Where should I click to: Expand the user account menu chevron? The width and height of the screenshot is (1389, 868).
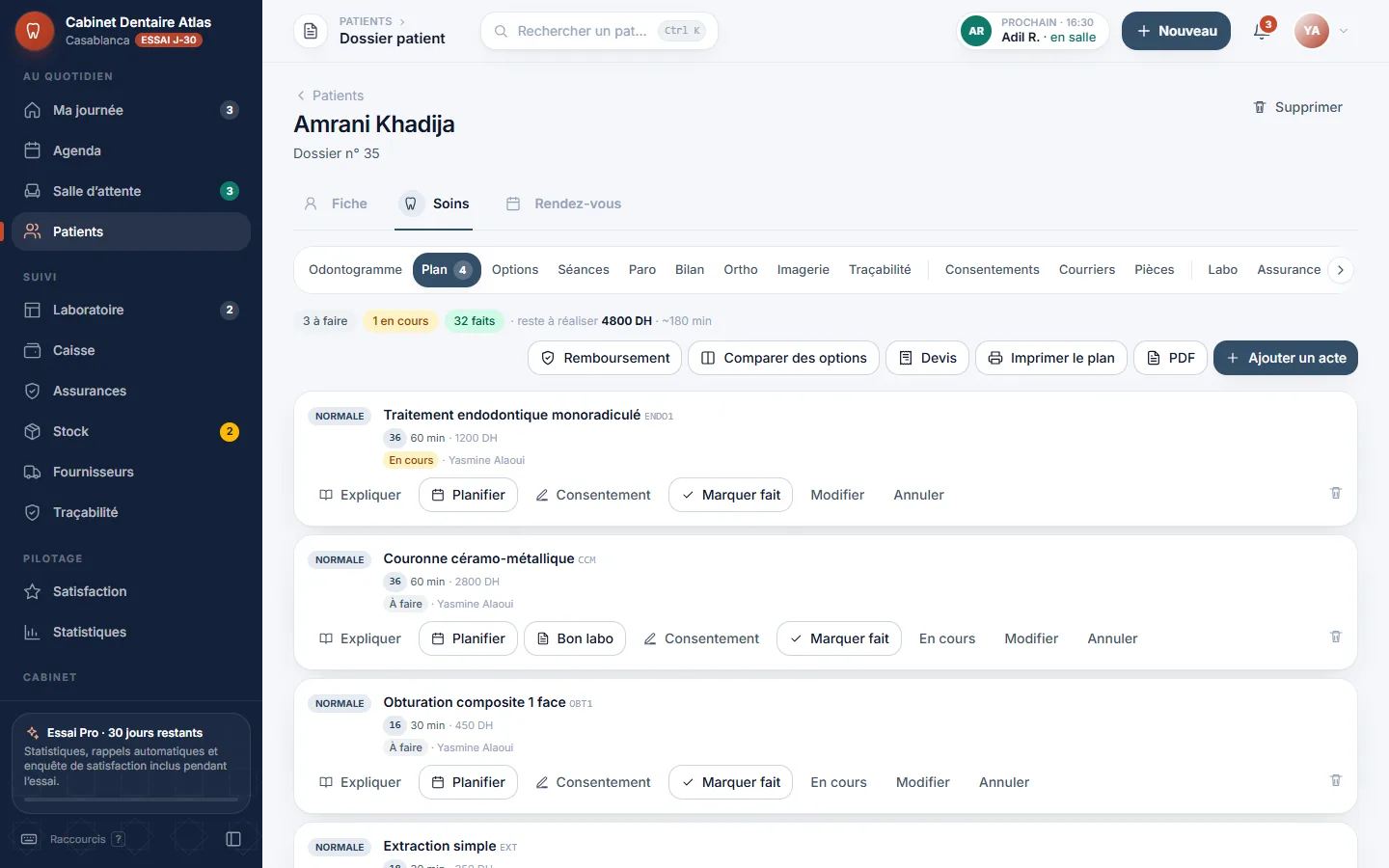pos(1343,31)
